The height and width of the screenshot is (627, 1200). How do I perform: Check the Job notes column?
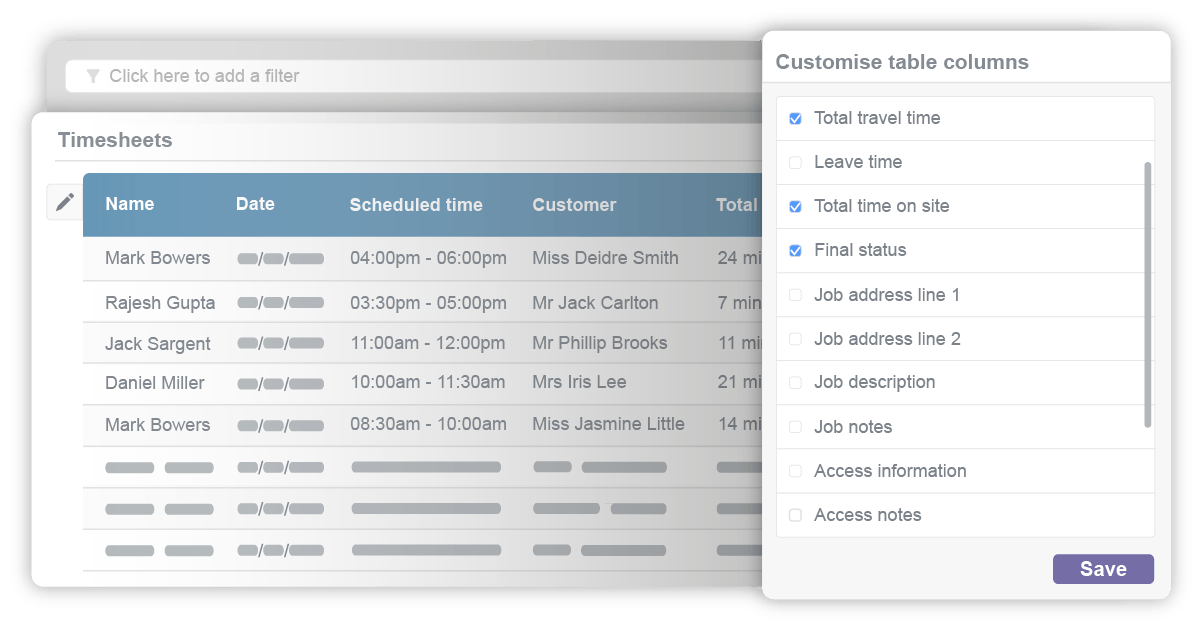[x=795, y=426]
